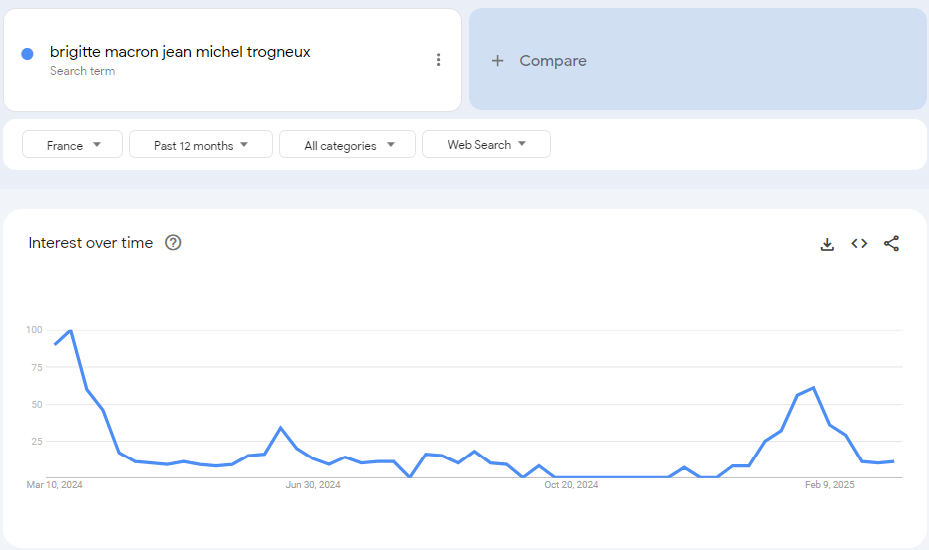Click the 'Jun 30, 2024' axis label

313,485
